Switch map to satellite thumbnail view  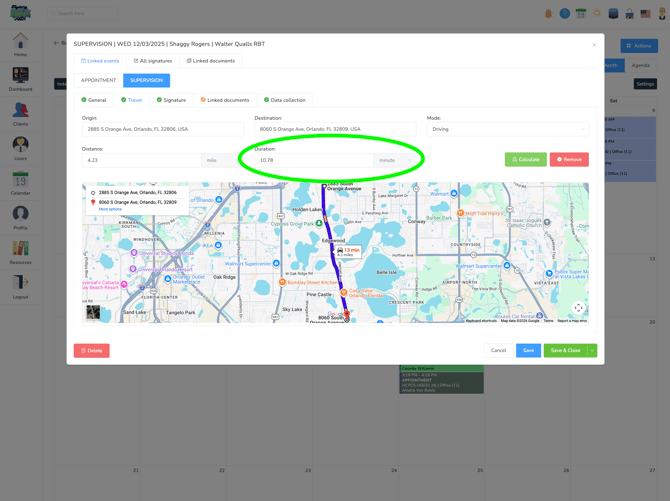click(93, 312)
